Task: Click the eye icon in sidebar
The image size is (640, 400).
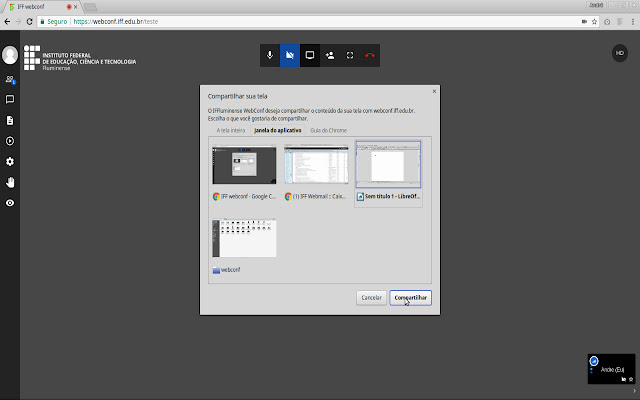Action: [x=10, y=203]
